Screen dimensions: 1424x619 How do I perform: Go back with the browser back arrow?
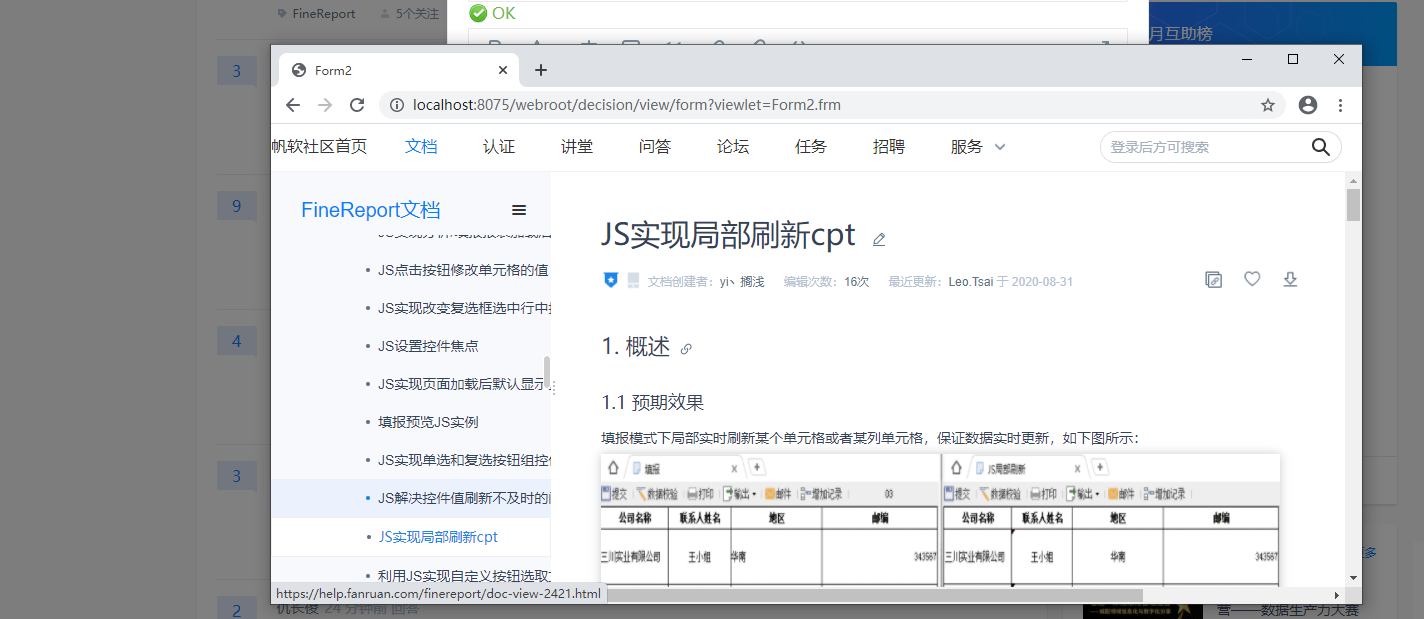click(293, 105)
